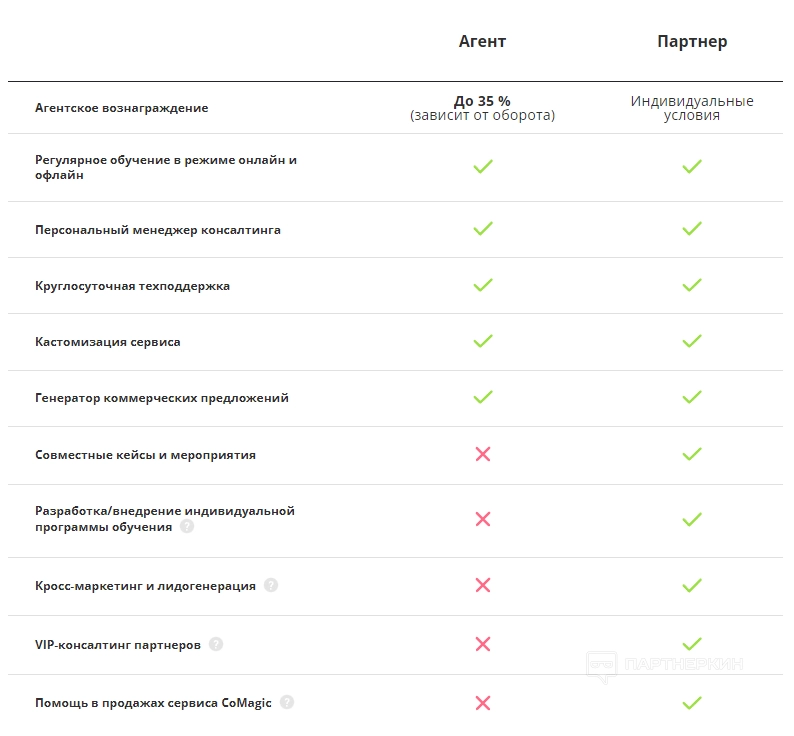The height and width of the screenshot is (736, 794).
Task: Click Agent checkmark for Регулярное обучение row
Action: 483,167
